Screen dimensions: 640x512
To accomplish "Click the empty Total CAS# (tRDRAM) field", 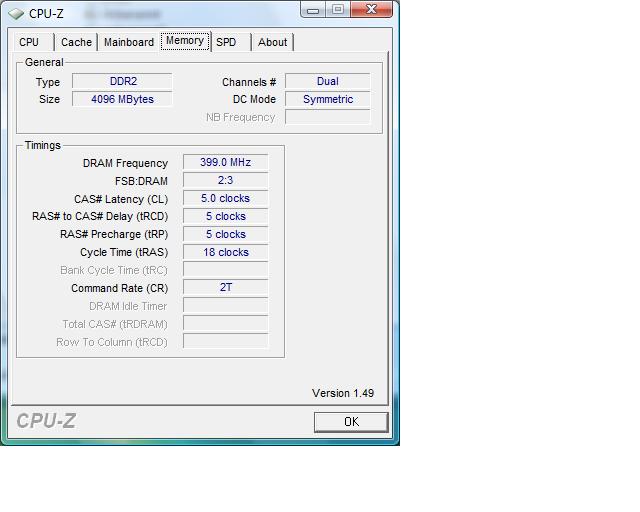I will 226,323.
